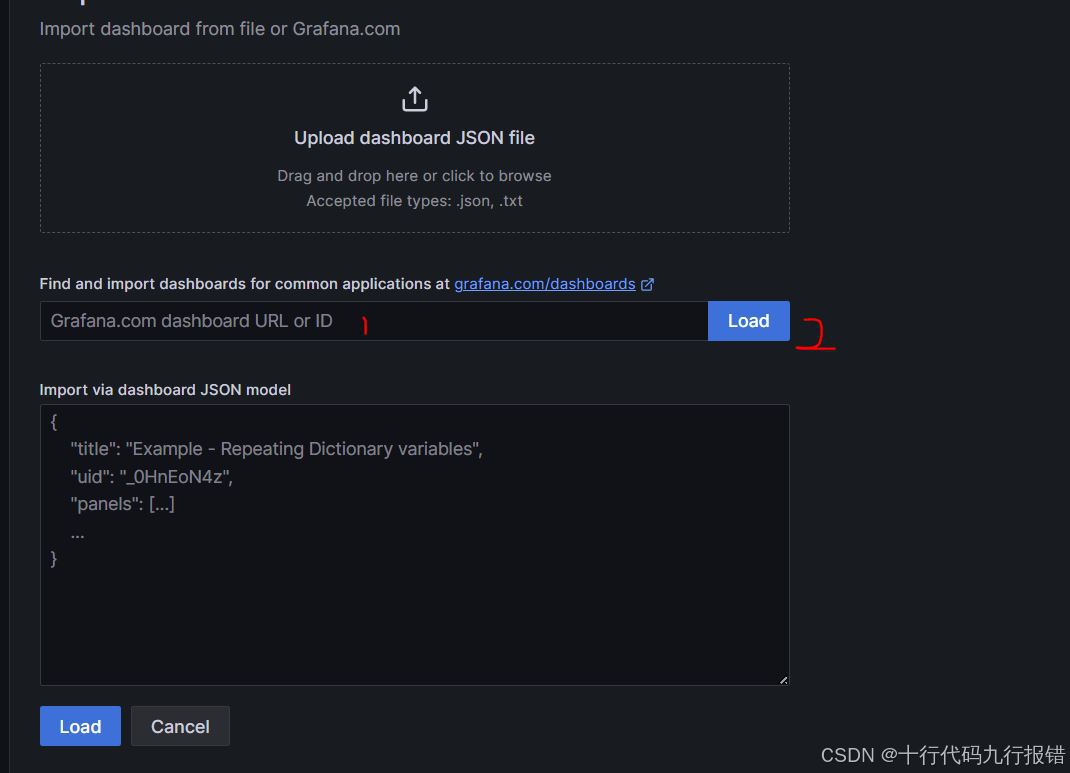This screenshot has height=773, width=1070.
Task: Click the Cancel button
Action: (x=180, y=726)
